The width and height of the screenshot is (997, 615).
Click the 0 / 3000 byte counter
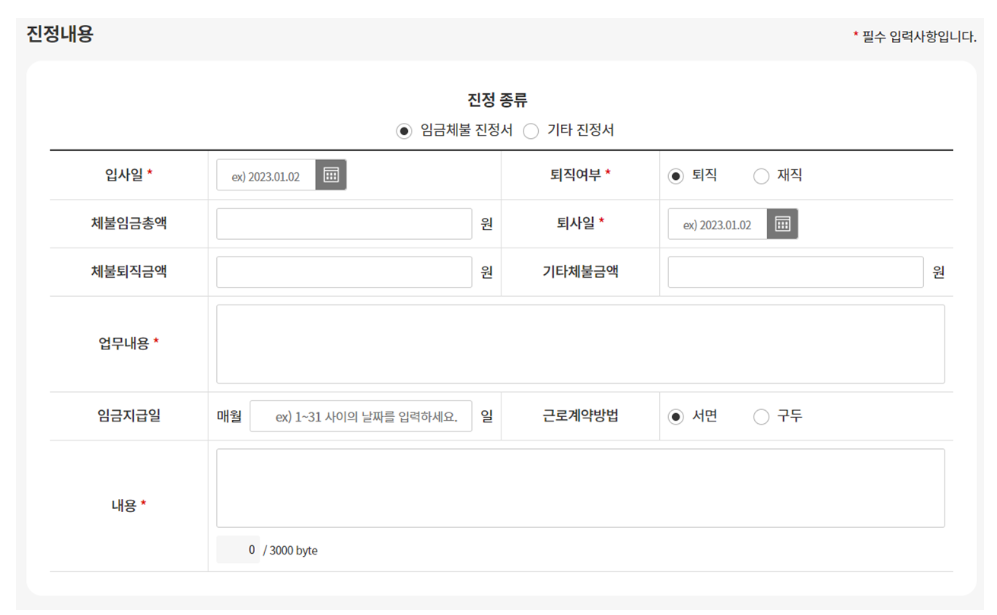click(265, 549)
